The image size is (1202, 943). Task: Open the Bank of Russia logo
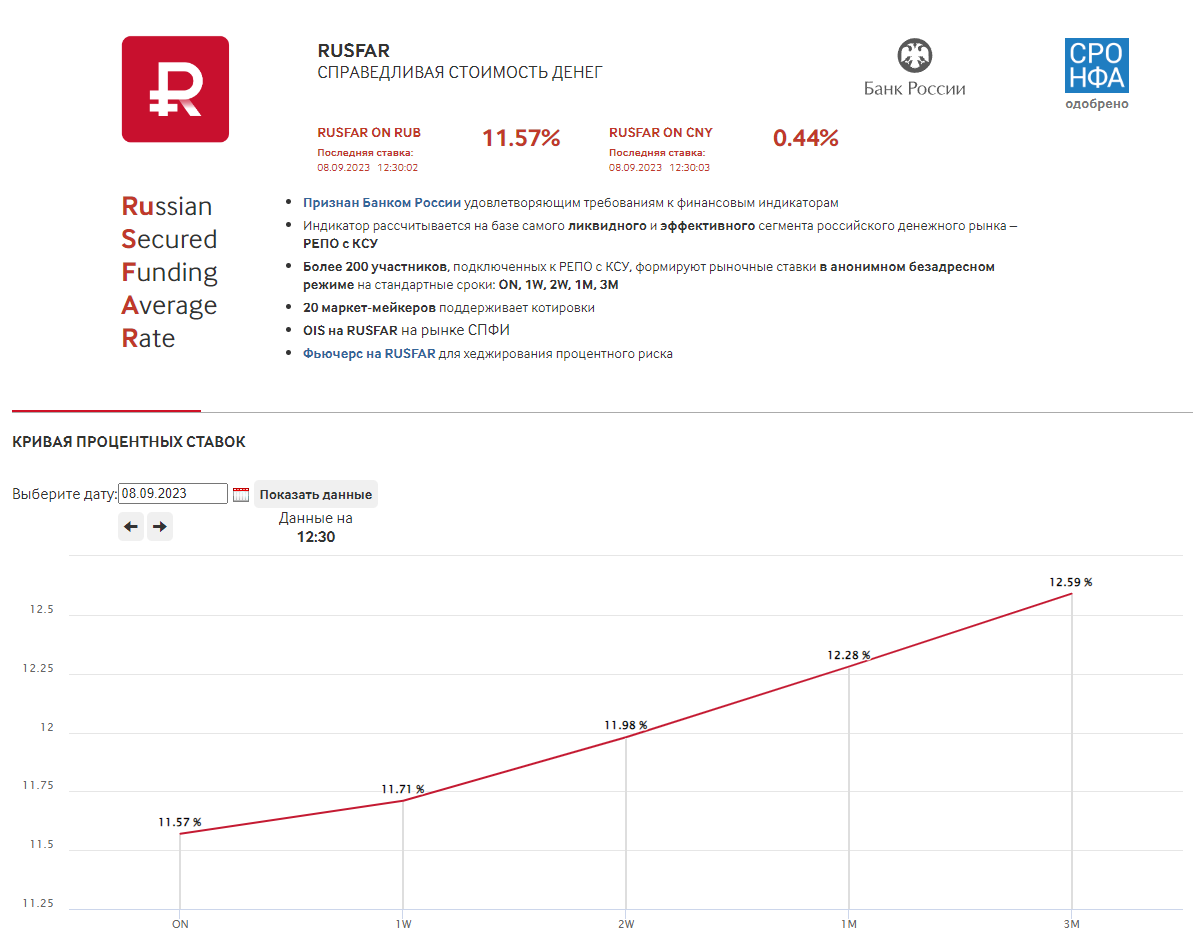tap(914, 68)
